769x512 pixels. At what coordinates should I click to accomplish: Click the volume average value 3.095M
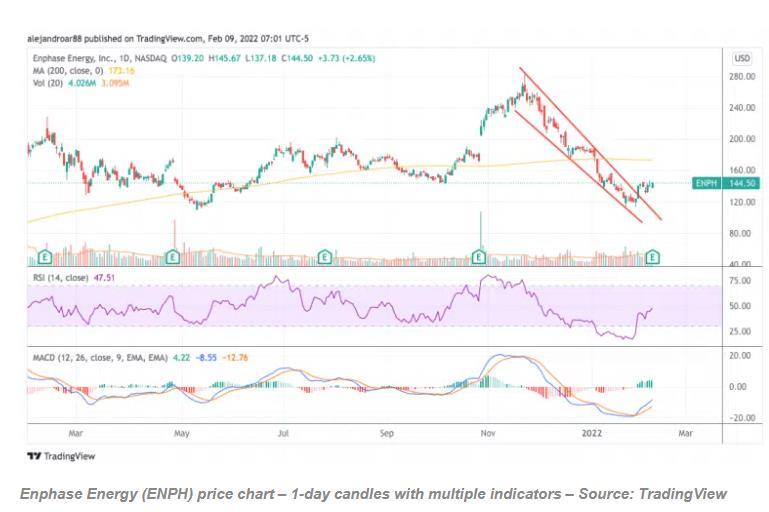[x=115, y=83]
